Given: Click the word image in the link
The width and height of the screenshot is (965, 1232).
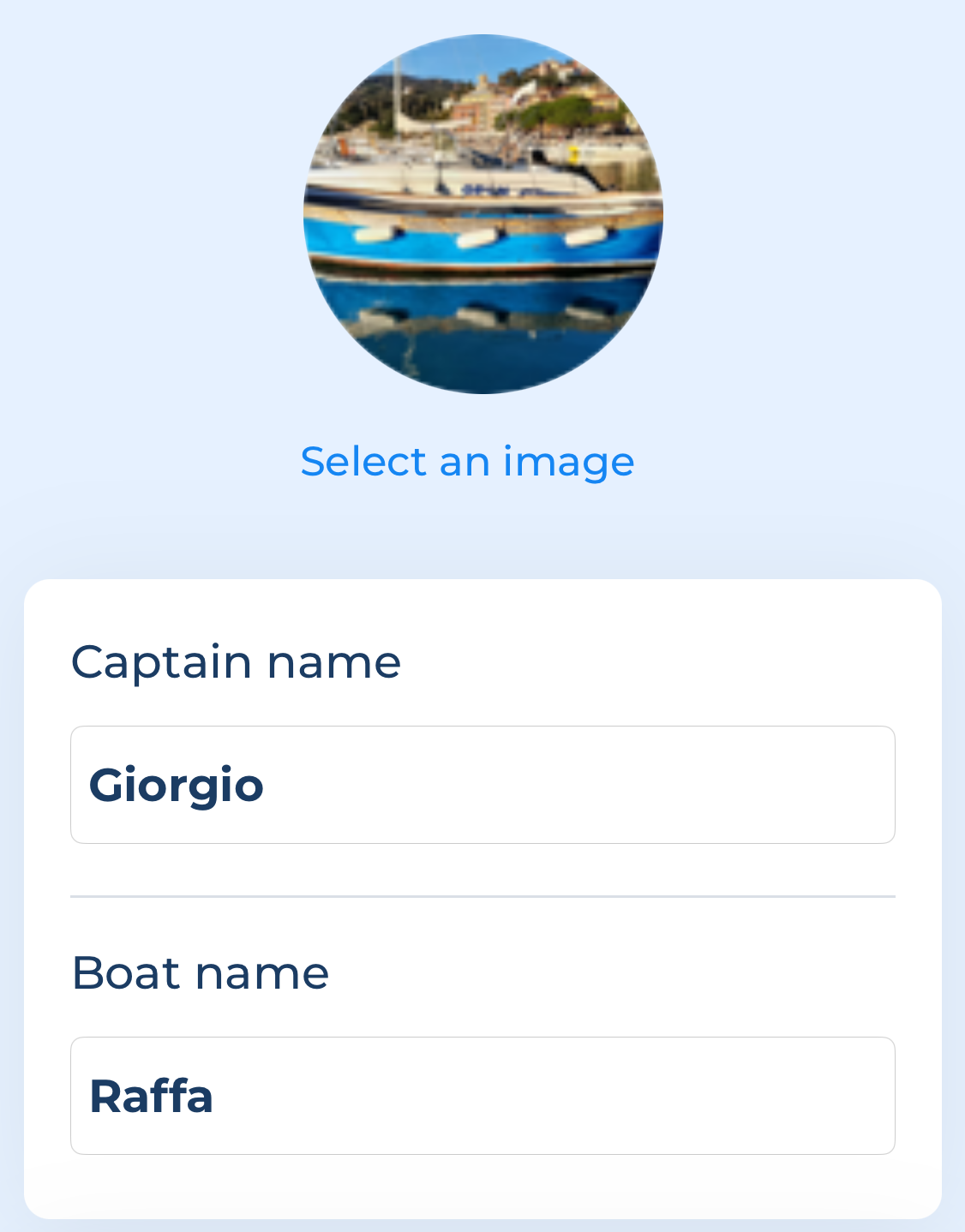Looking at the screenshot, I should (x=568, y=463).
